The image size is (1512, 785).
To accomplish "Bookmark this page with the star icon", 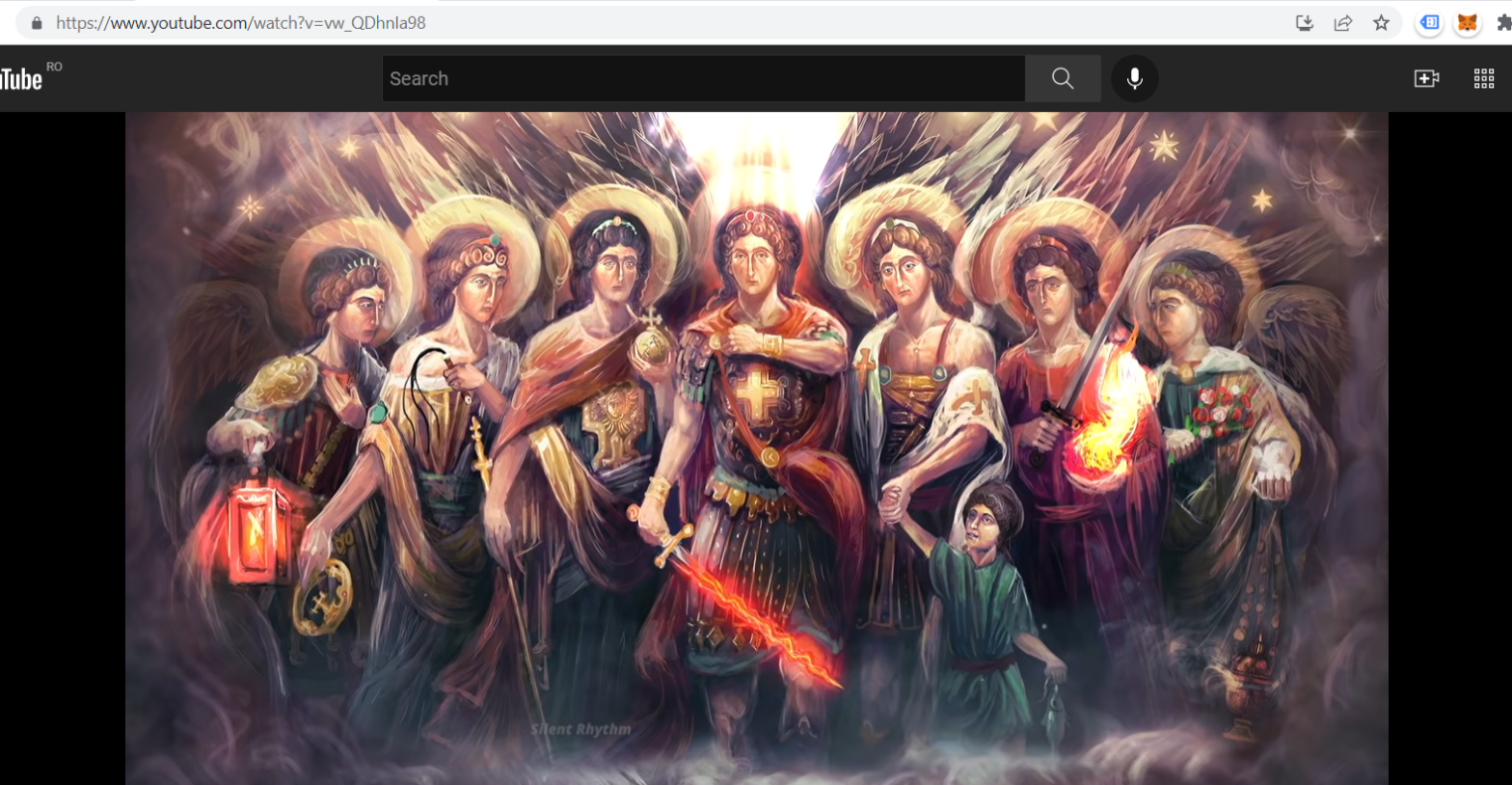I will pyautogui.click(x=1382, y=23).
